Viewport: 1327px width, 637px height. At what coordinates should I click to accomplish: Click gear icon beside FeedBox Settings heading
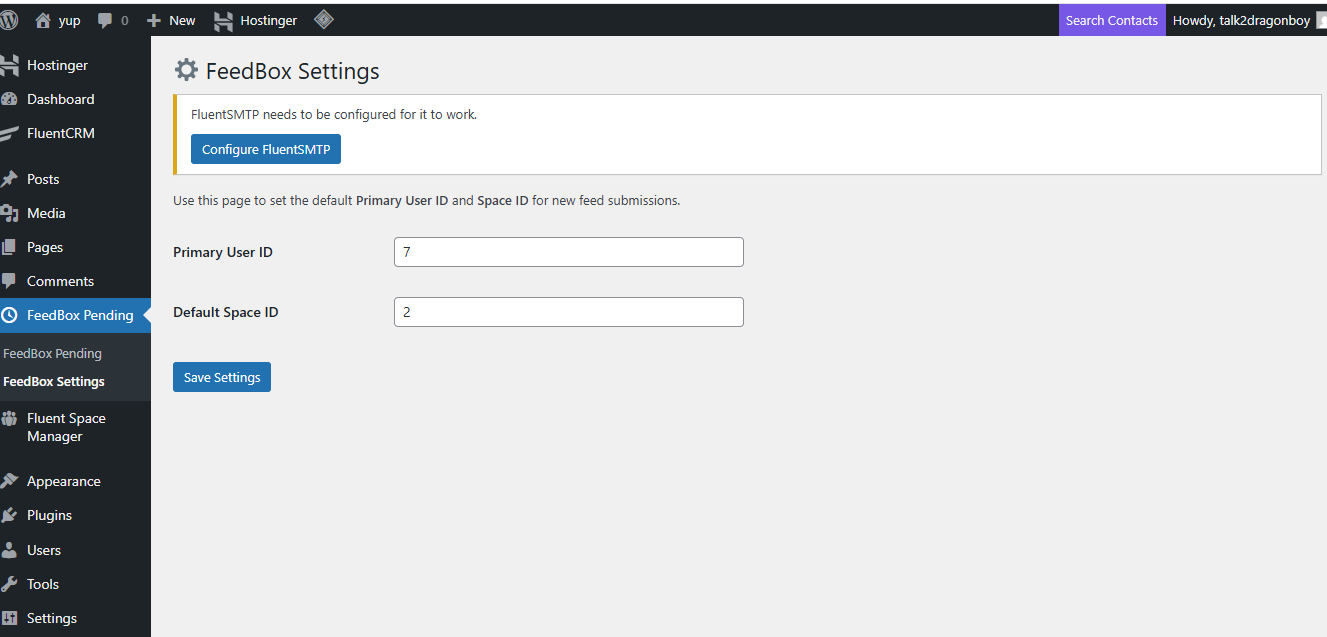(186, 70)
